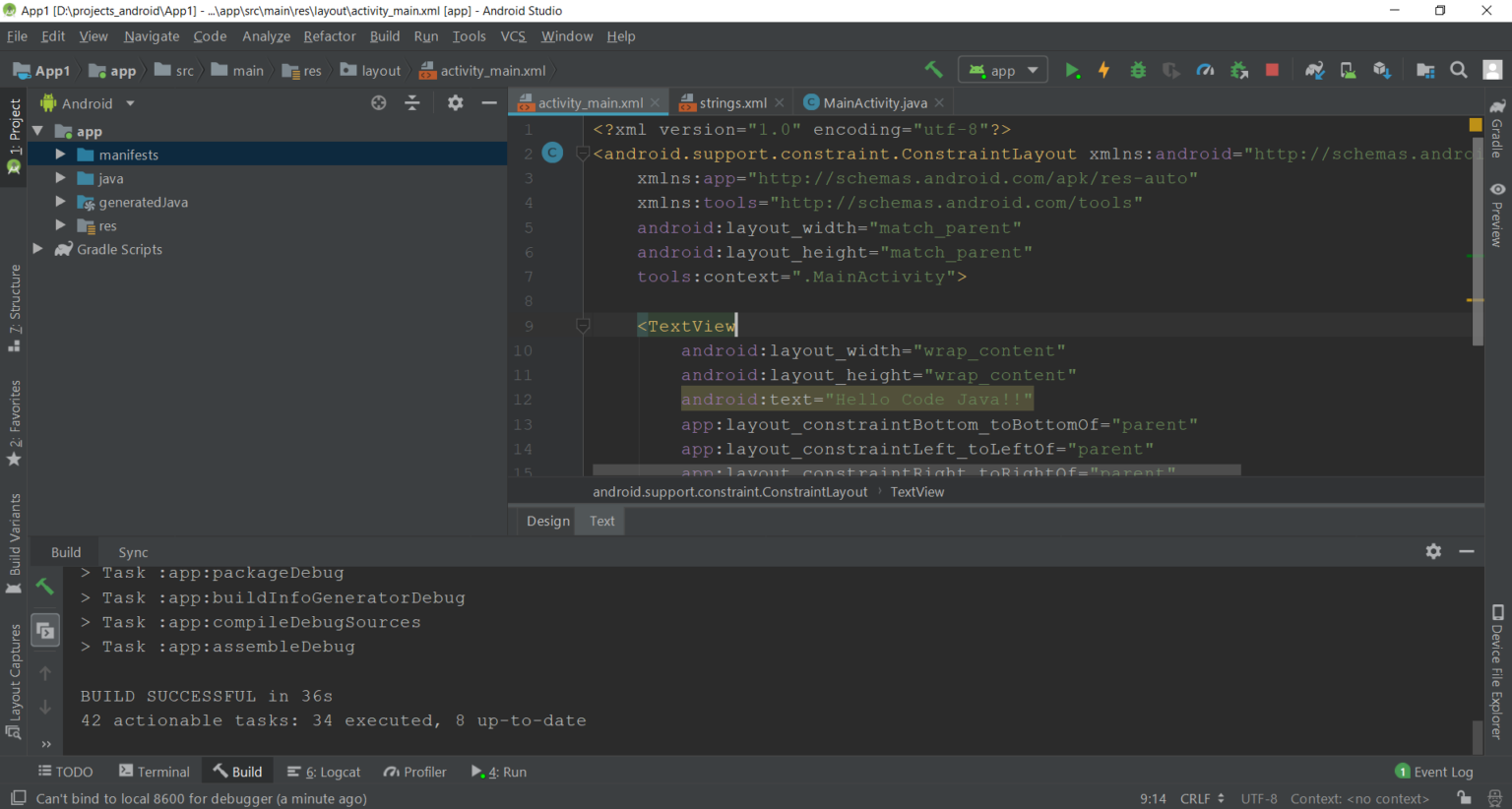This screenshot has width=1512, height=809.
Task: Open the Refactor menu
Action: tap(329, 36)
